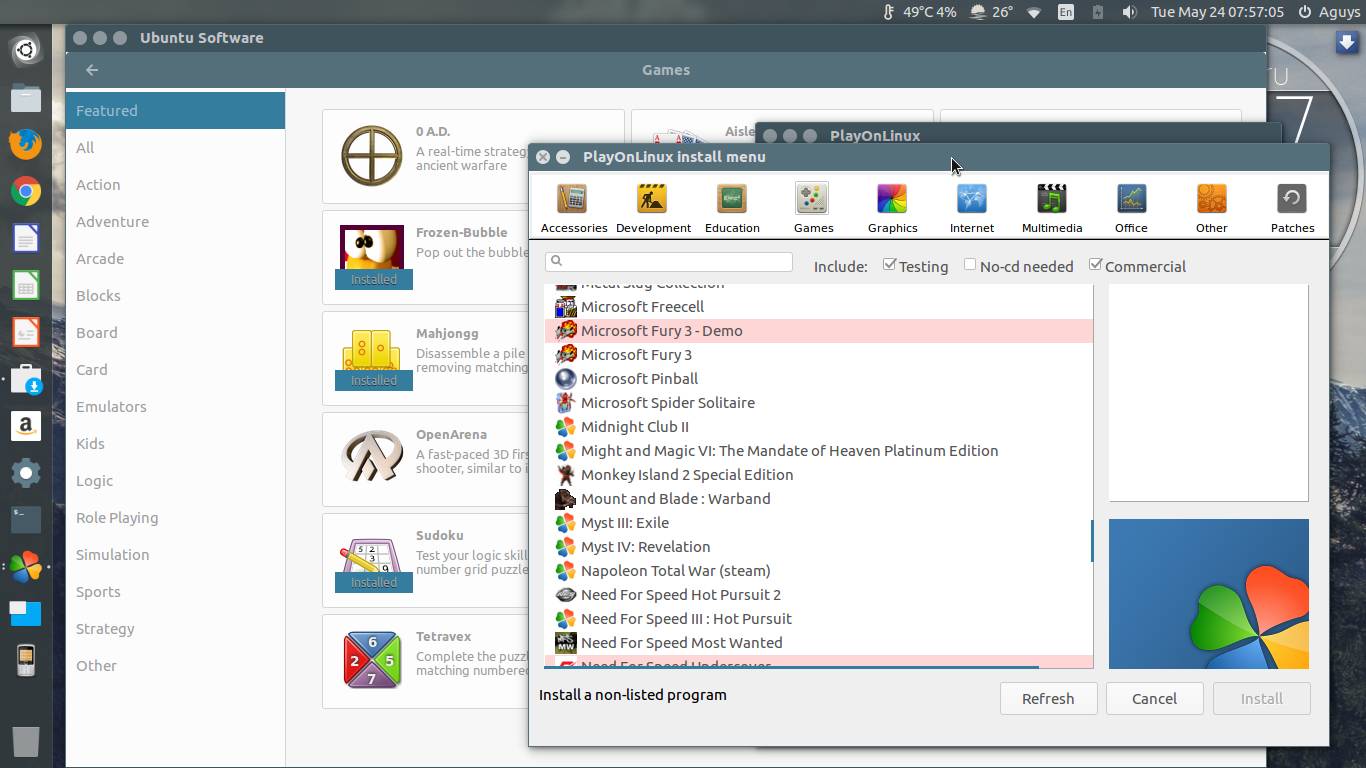Click the OpenArena game icon
This screenshot has width=1366, height=768.
[x=372, y=458]
